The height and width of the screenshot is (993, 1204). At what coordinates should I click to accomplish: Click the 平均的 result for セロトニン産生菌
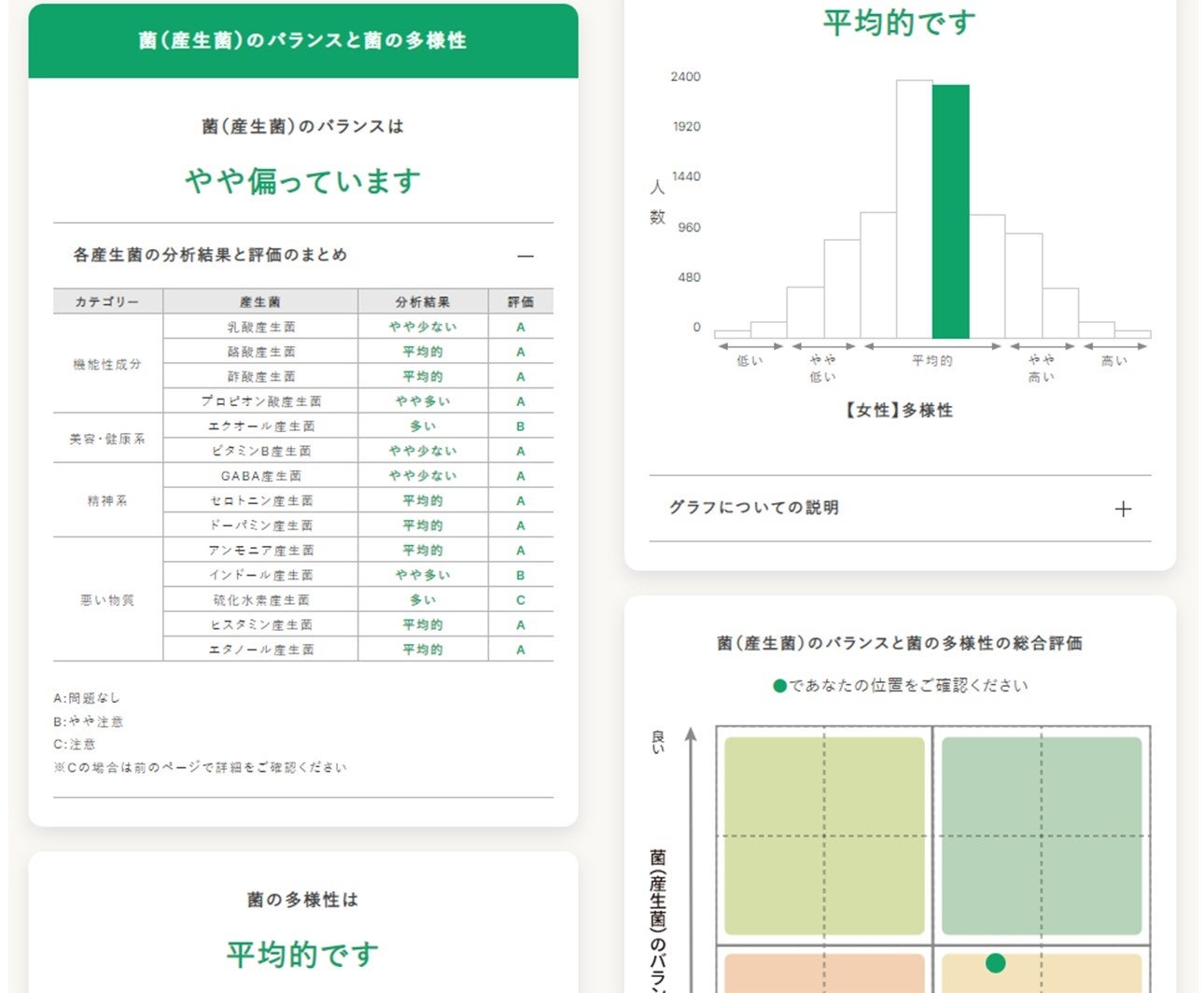click(x=423, y=501)
